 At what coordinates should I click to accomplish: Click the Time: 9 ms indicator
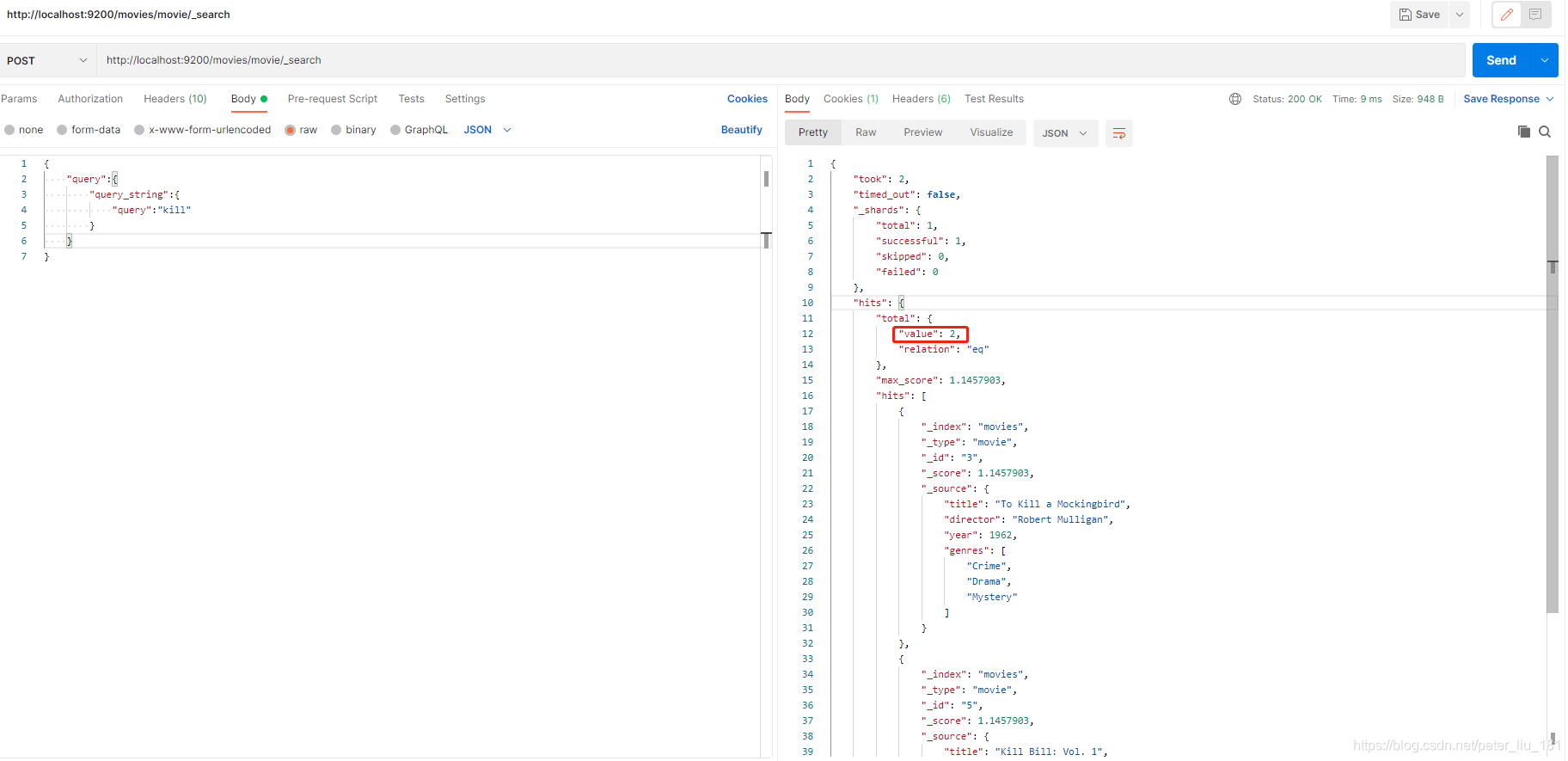(1357, 99)
